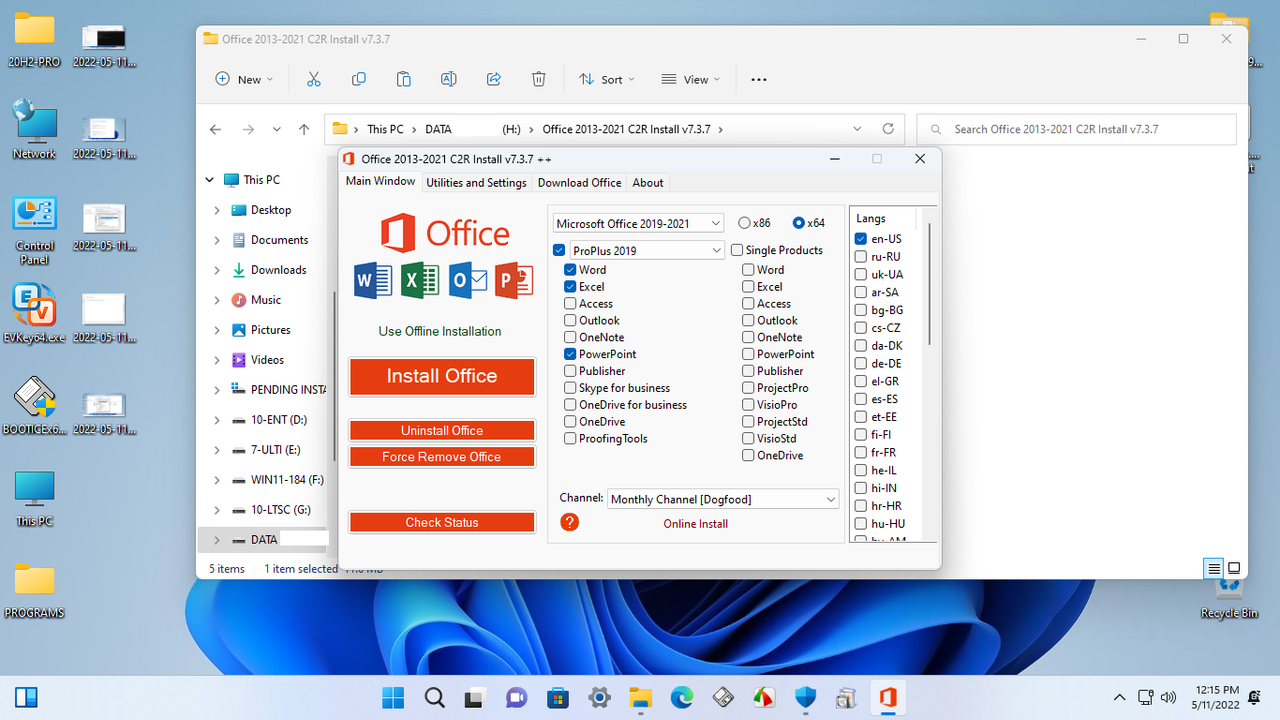Click the Paste icon in Explorer toolbar
The width and height of the screenshot is (1280, 720).
[x=403, y=79]
